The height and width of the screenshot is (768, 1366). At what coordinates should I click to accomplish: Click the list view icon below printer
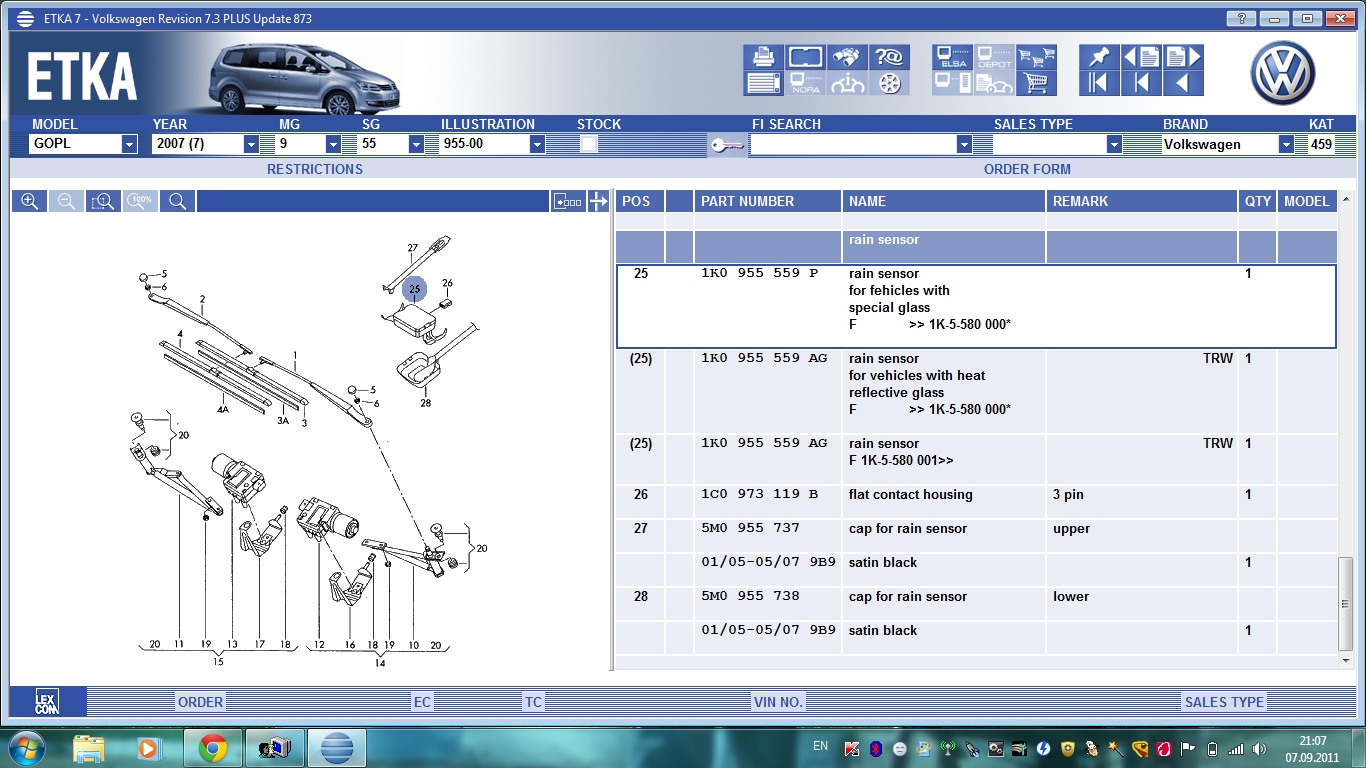[x=763, y=83]
